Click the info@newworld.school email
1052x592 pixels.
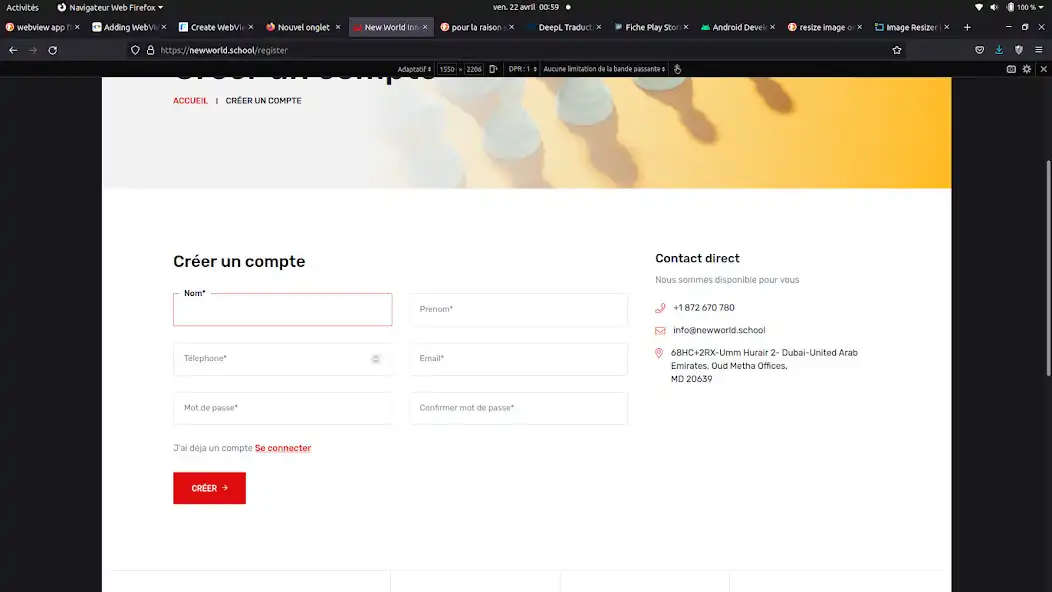pos(719,330)
